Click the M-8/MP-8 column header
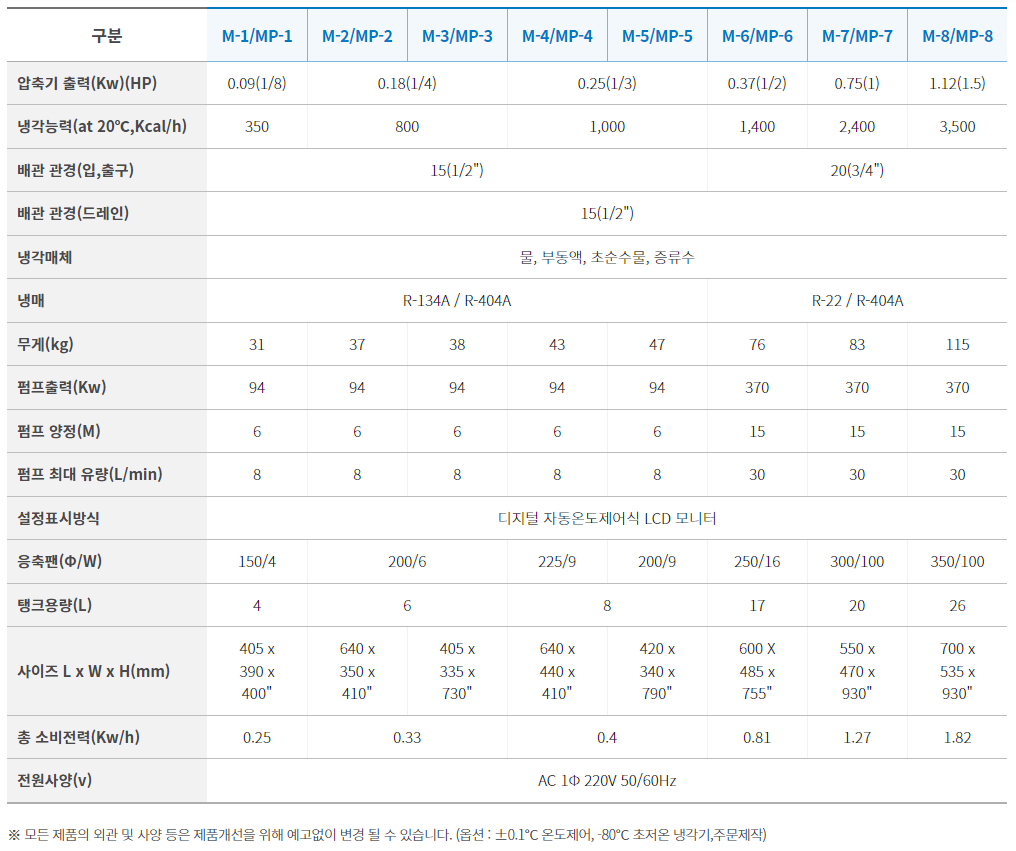This screenshot has width=1016, height=851. 957,36
